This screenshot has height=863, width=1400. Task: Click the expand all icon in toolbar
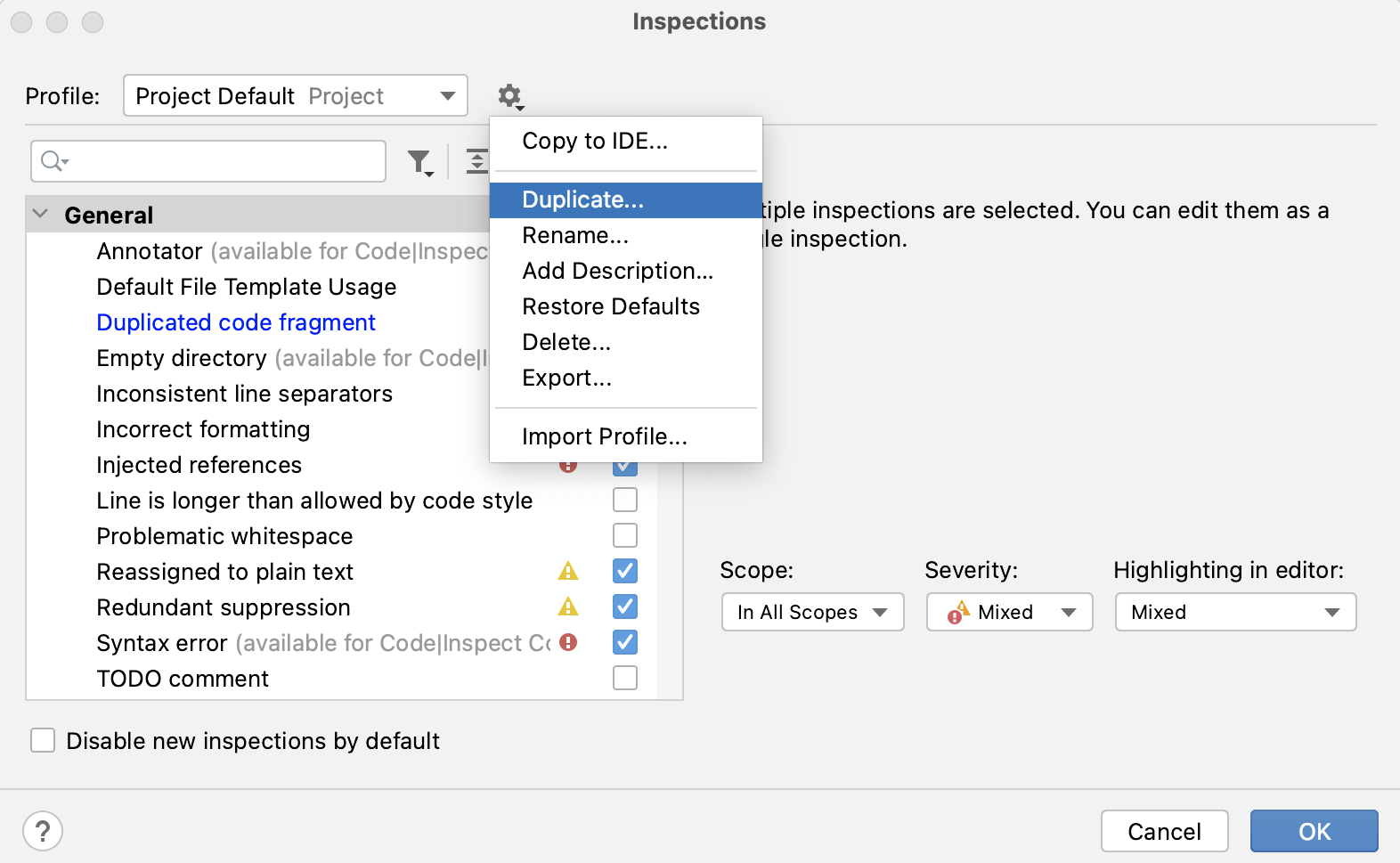477,161
